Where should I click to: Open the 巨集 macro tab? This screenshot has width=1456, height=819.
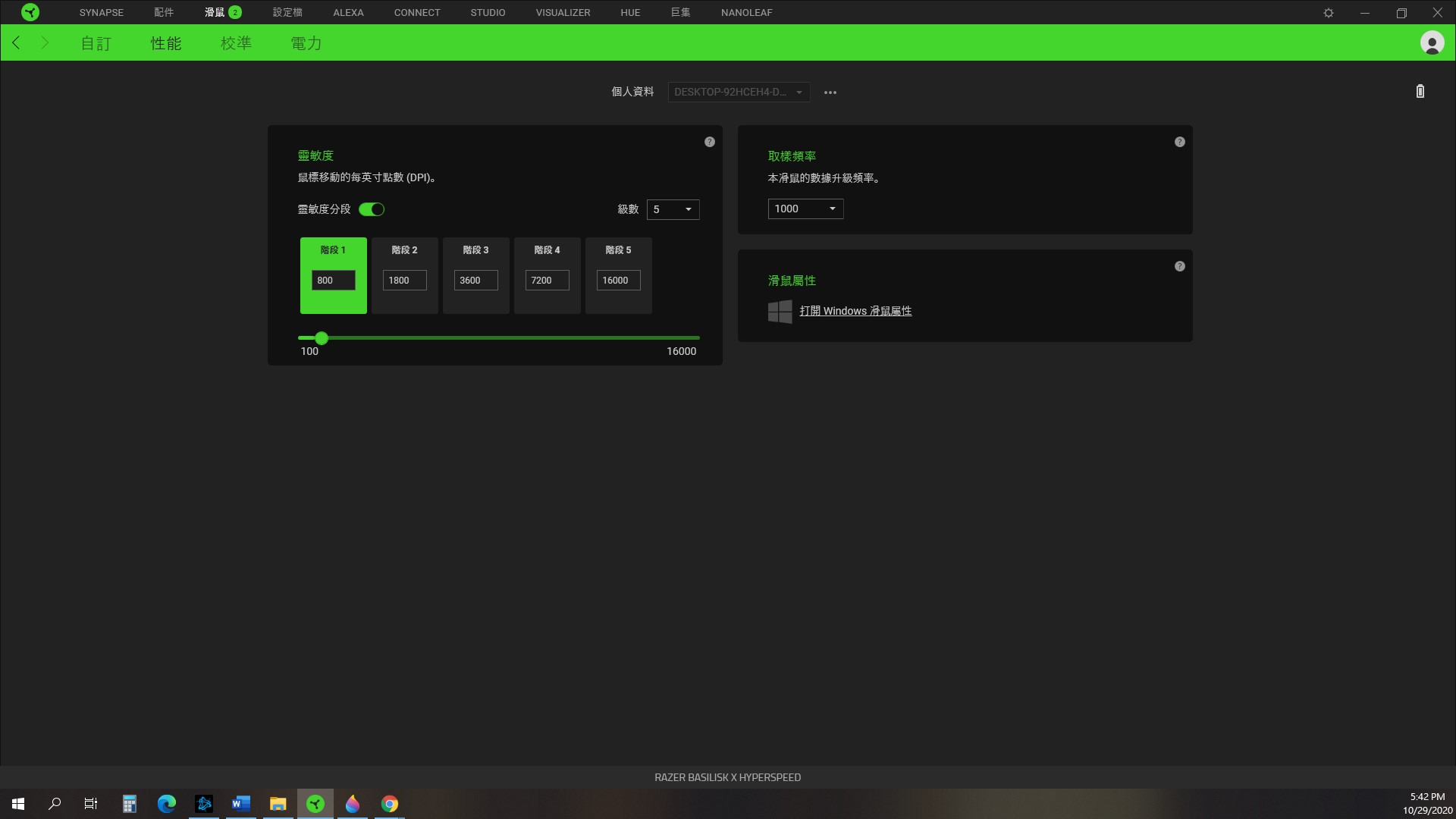click(x=680, y=12)
